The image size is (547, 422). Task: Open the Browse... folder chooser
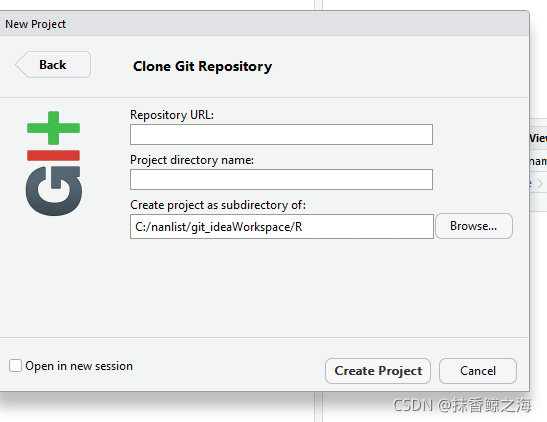pos(474,226)
